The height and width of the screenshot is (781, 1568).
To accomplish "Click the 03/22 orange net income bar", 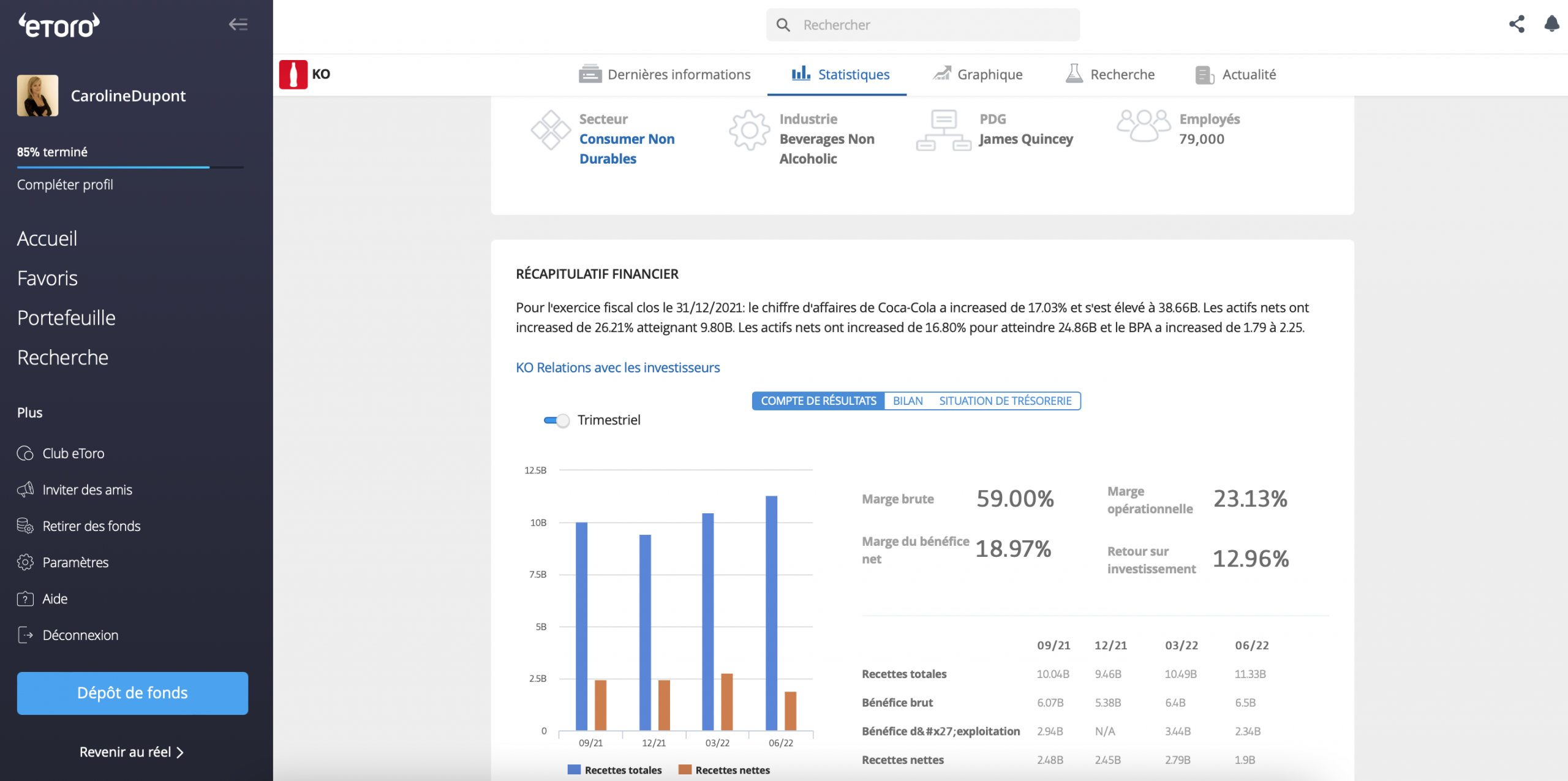I will [x=727, y=702].
